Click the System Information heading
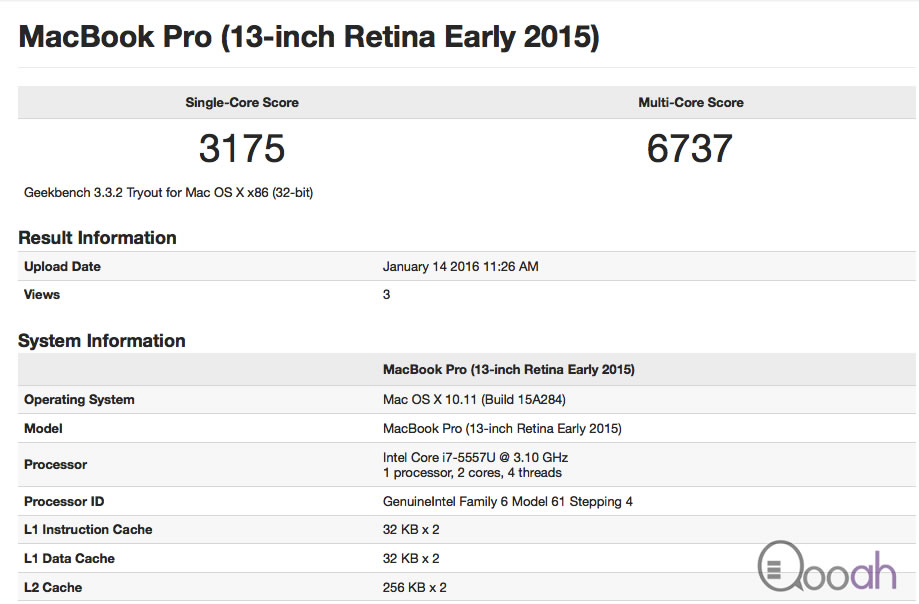919x604 pixels. pos(101,341)
